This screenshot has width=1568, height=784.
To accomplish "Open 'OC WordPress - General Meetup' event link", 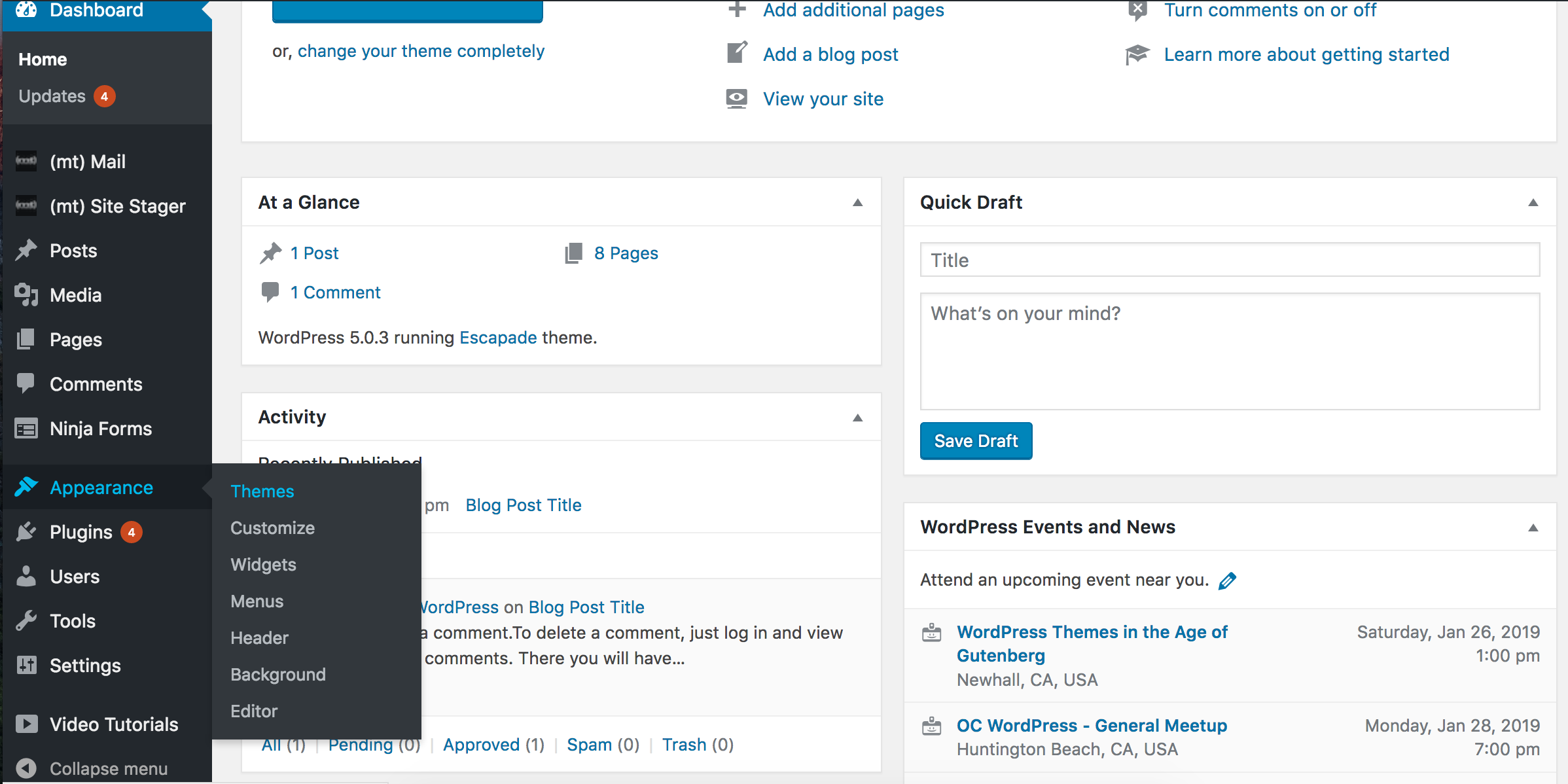I will 1092,725.
